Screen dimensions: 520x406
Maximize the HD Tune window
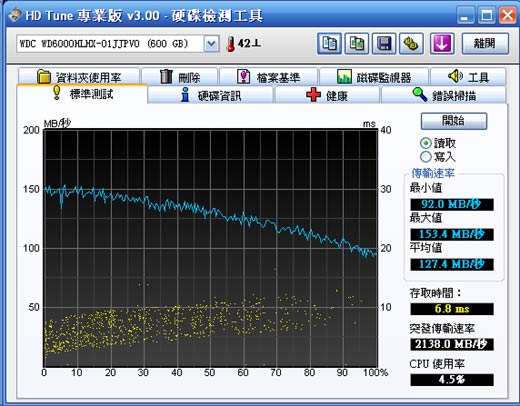coord(486,15)
